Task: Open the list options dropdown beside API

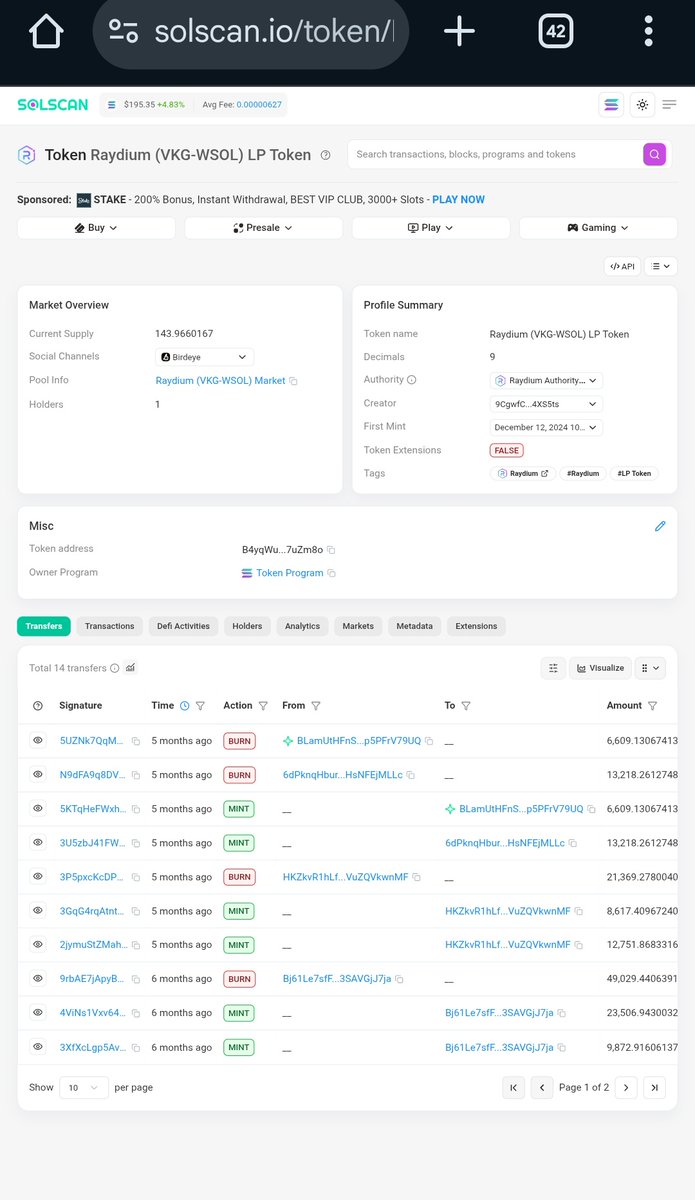Action: pos(661,266)
